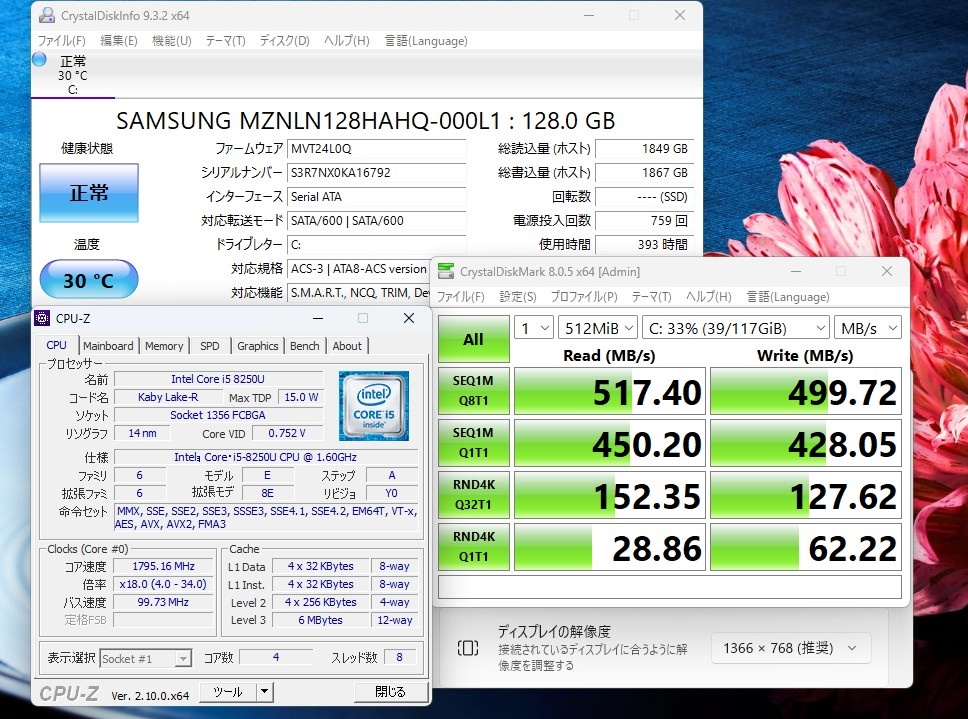Click the Intel Core i5 8250U name field
968x719 pixels.
click(219, 379)
